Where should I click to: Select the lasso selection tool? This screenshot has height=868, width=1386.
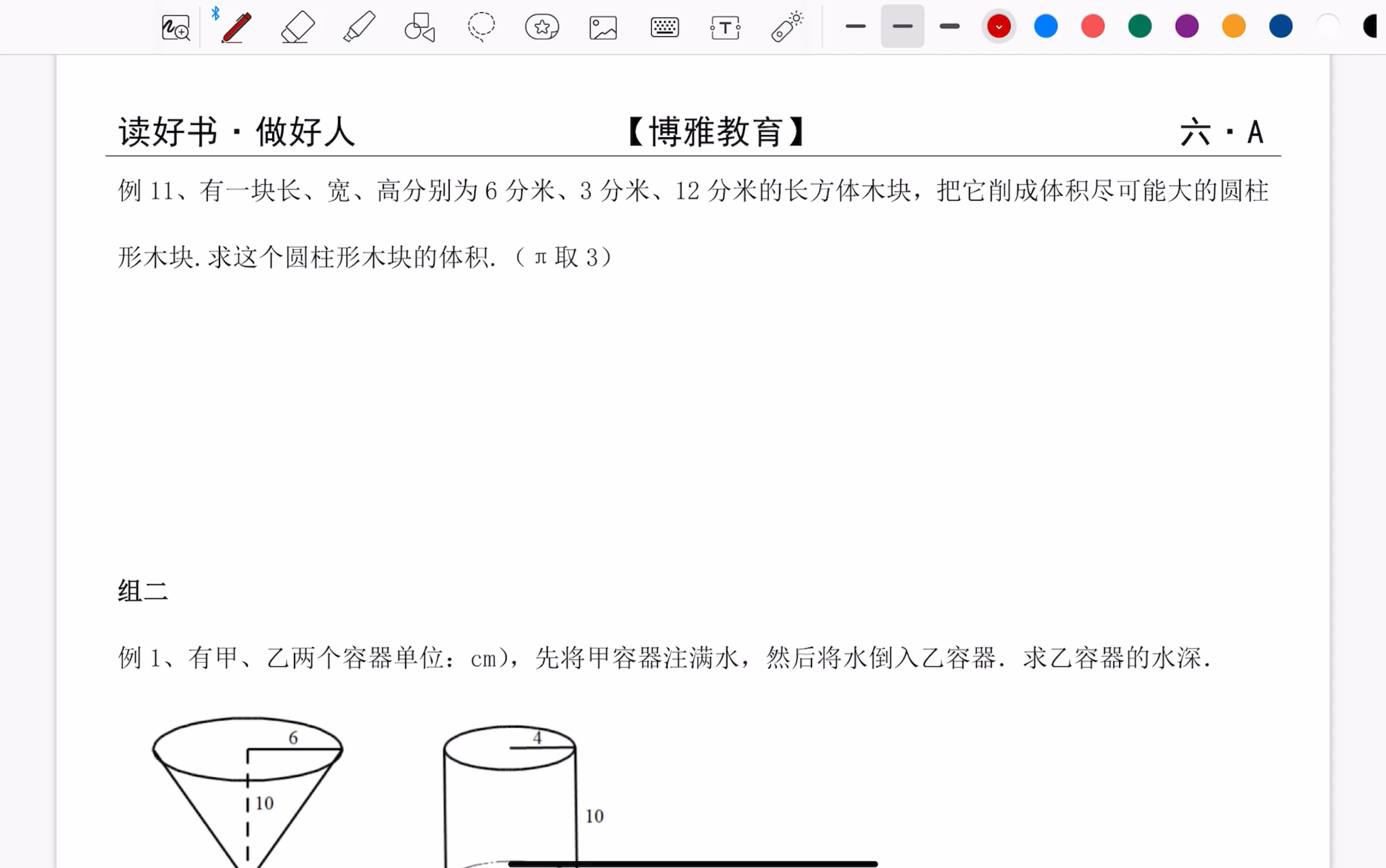pos(480,27)
